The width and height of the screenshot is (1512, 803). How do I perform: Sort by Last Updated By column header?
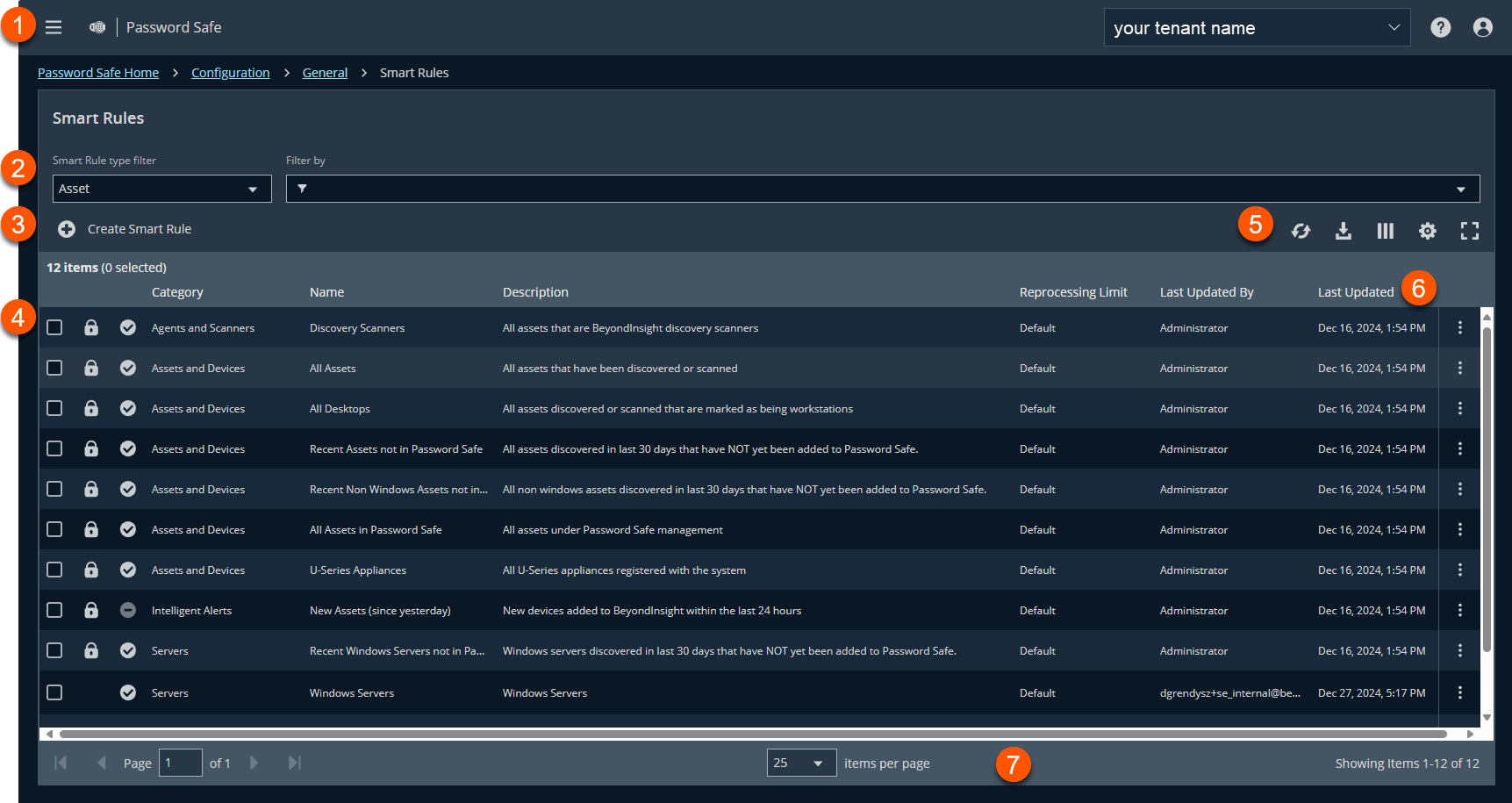pyautogui.click(x=1207, y=292)
